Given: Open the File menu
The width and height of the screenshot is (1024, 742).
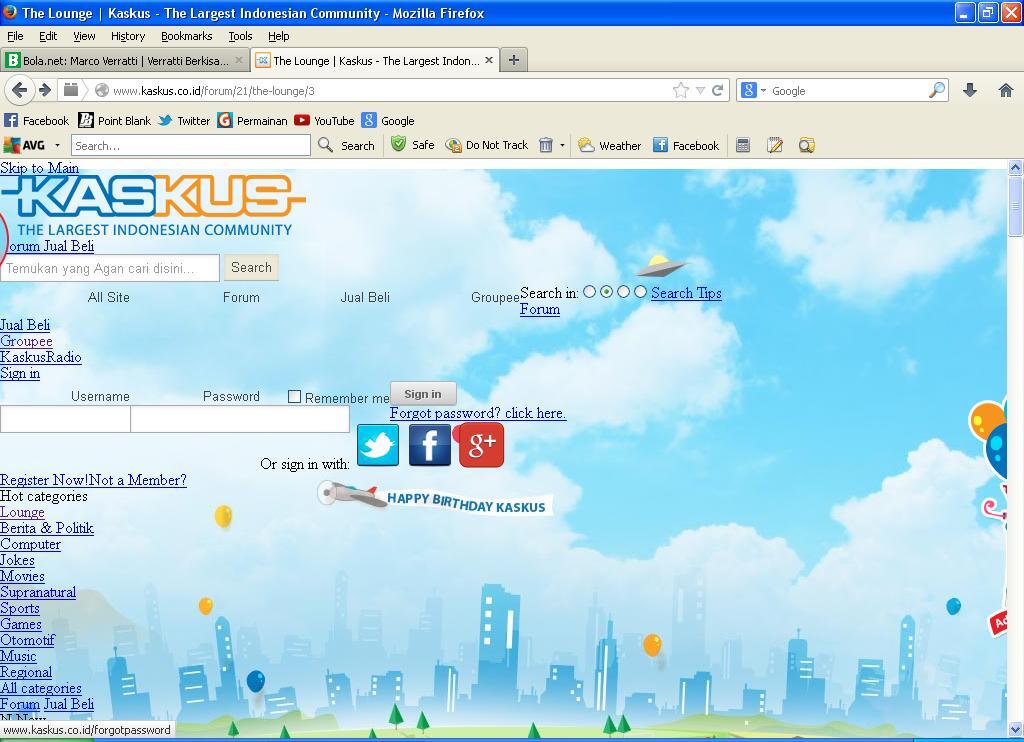Looking at the screenshot, I should tap(15, 36).
